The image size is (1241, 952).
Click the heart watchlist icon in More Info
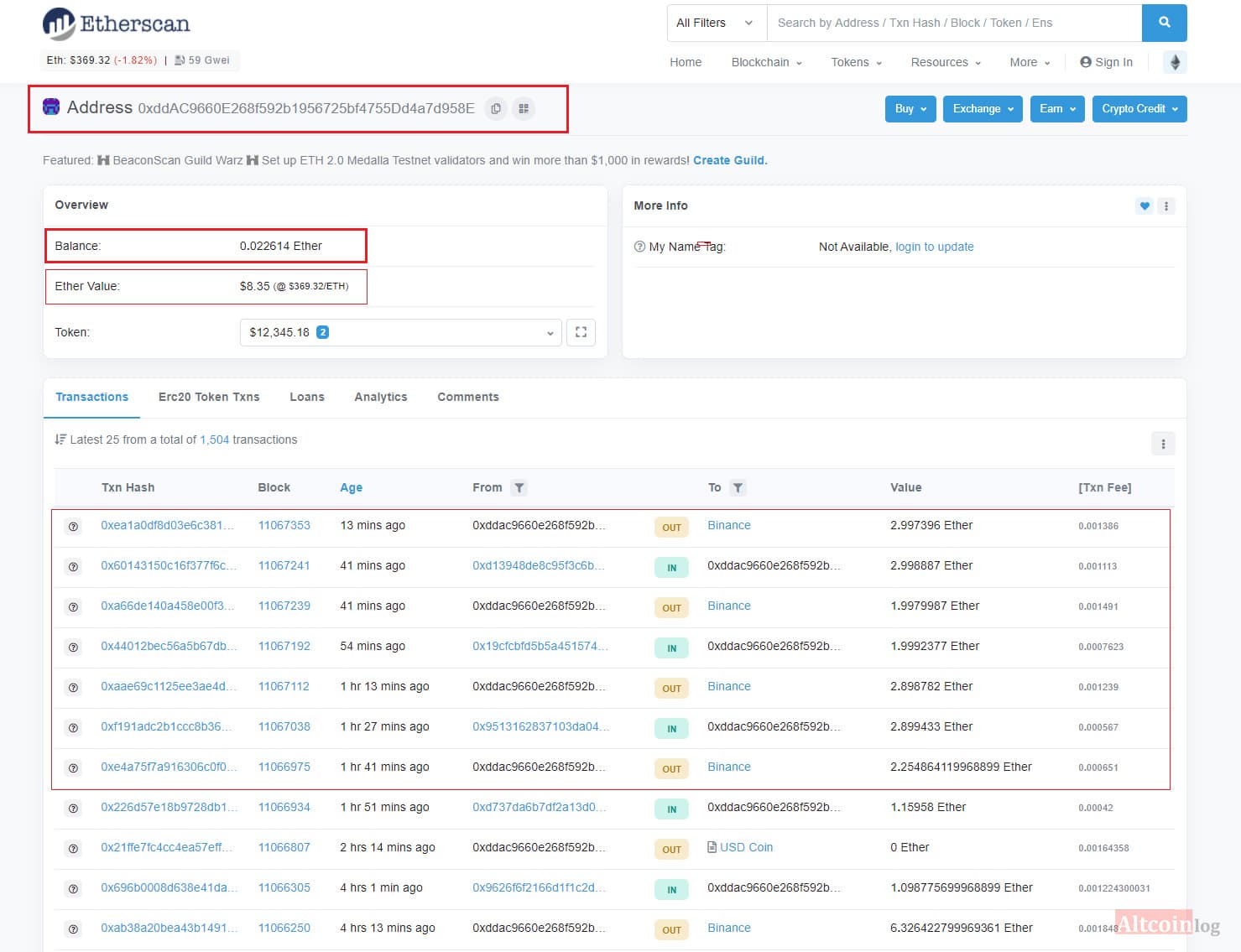(1145, 205)
